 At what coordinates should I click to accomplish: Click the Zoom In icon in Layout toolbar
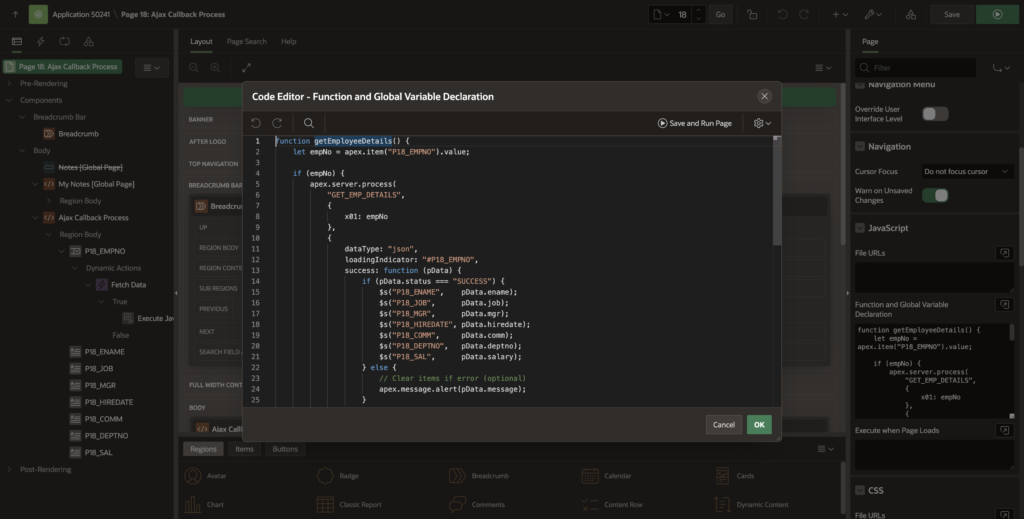tap(215, 67)
